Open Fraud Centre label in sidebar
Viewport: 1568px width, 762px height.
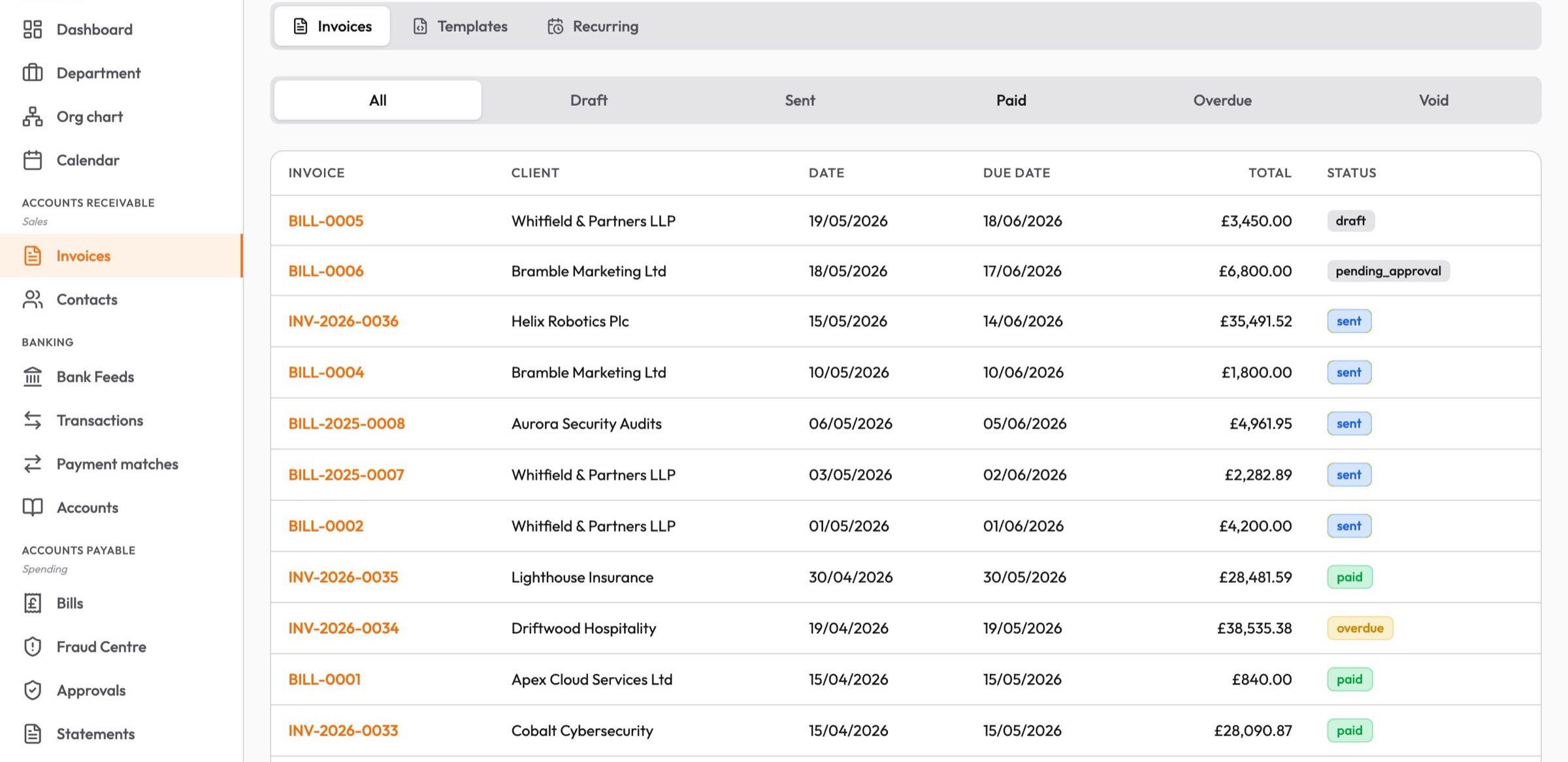[101, 647]
